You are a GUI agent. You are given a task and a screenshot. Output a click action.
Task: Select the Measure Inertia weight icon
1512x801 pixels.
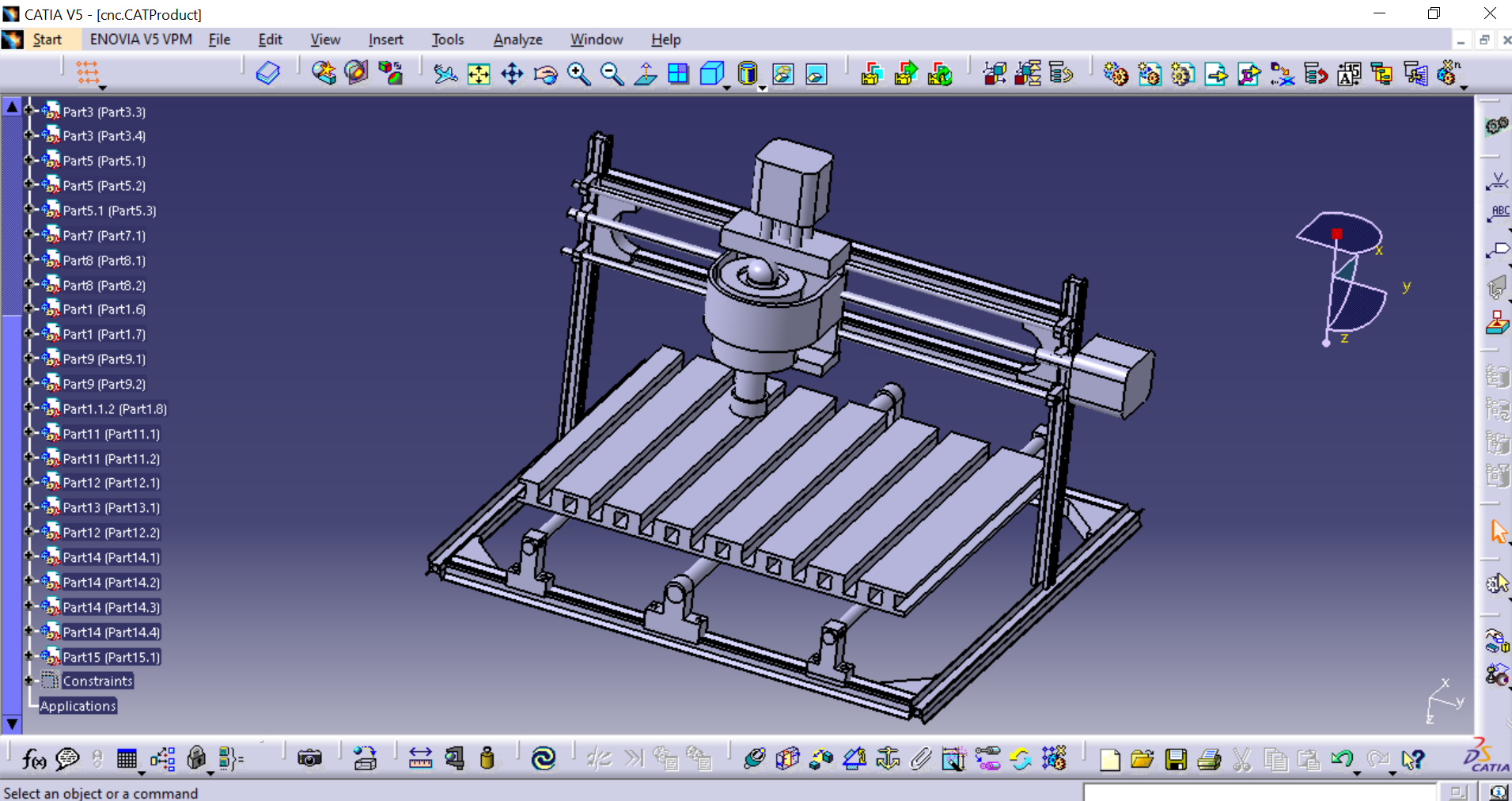[x=487, y=759]
